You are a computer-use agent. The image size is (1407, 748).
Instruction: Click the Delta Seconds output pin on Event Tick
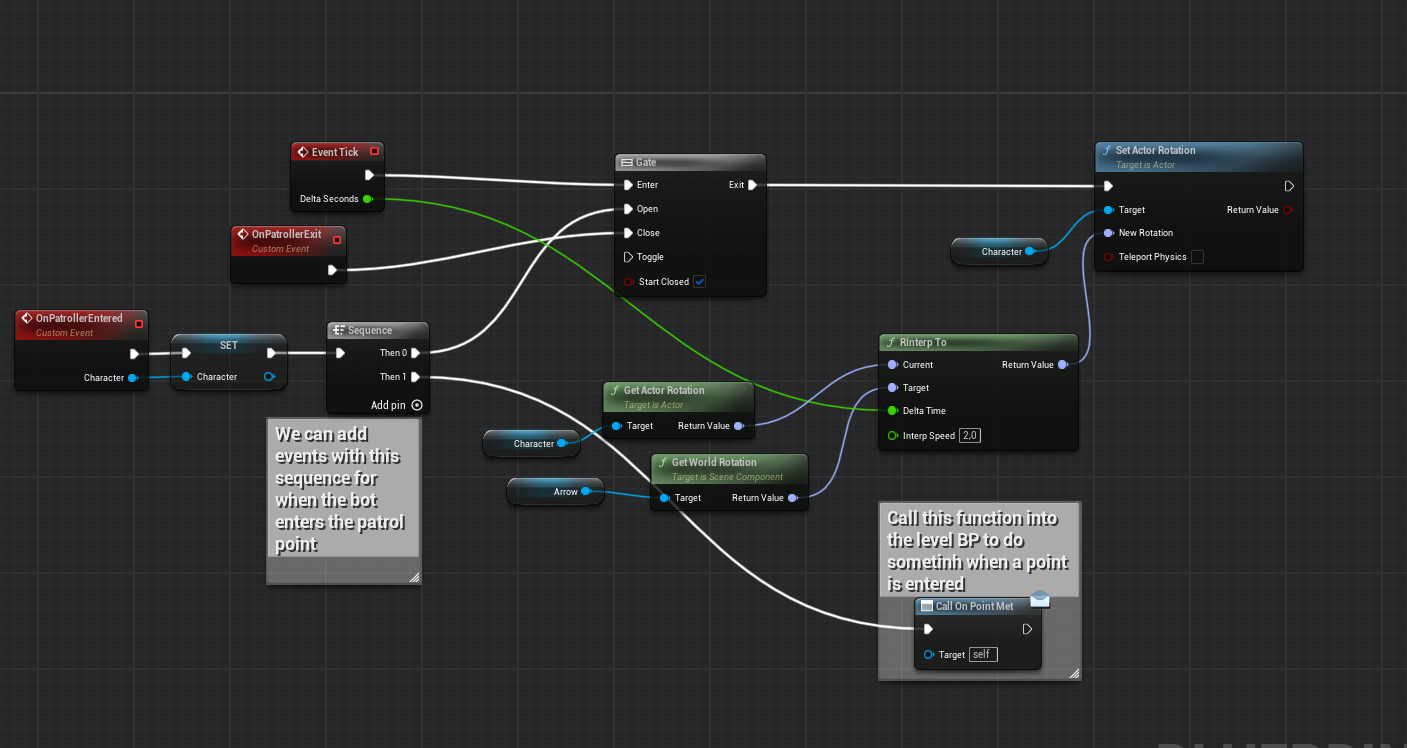point(368,198)
